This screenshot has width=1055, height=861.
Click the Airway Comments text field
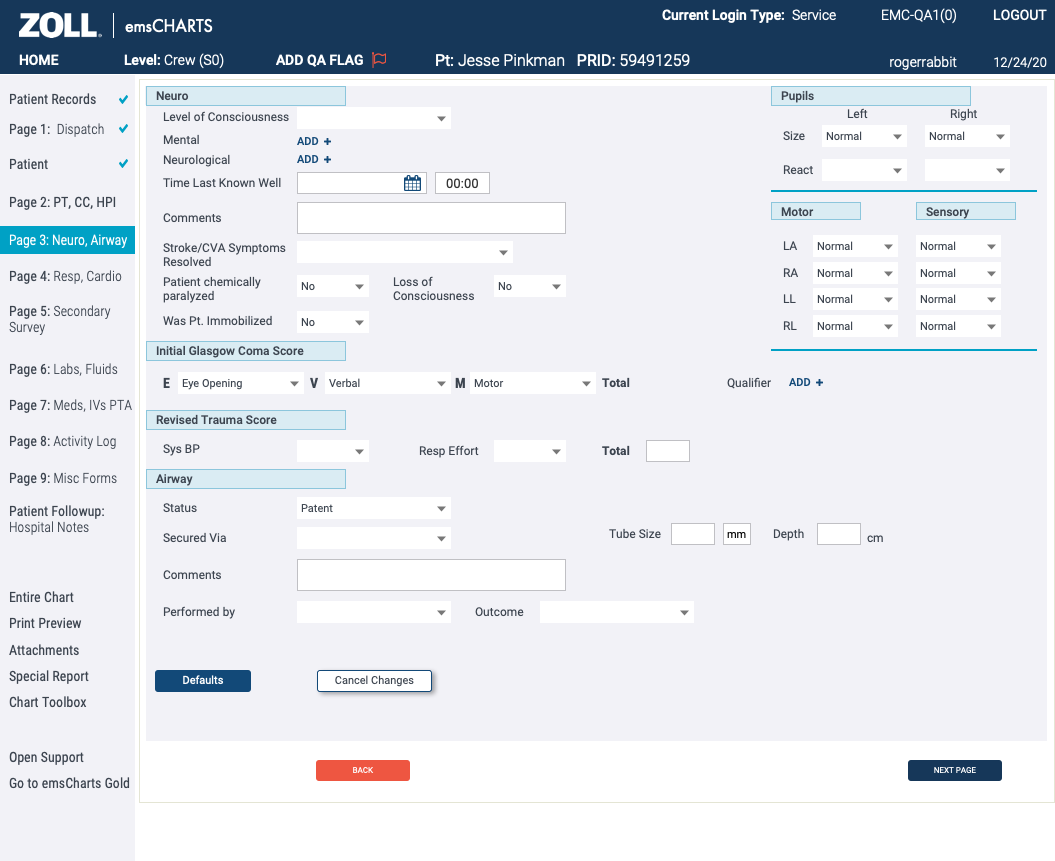click(x=431, y=575)
